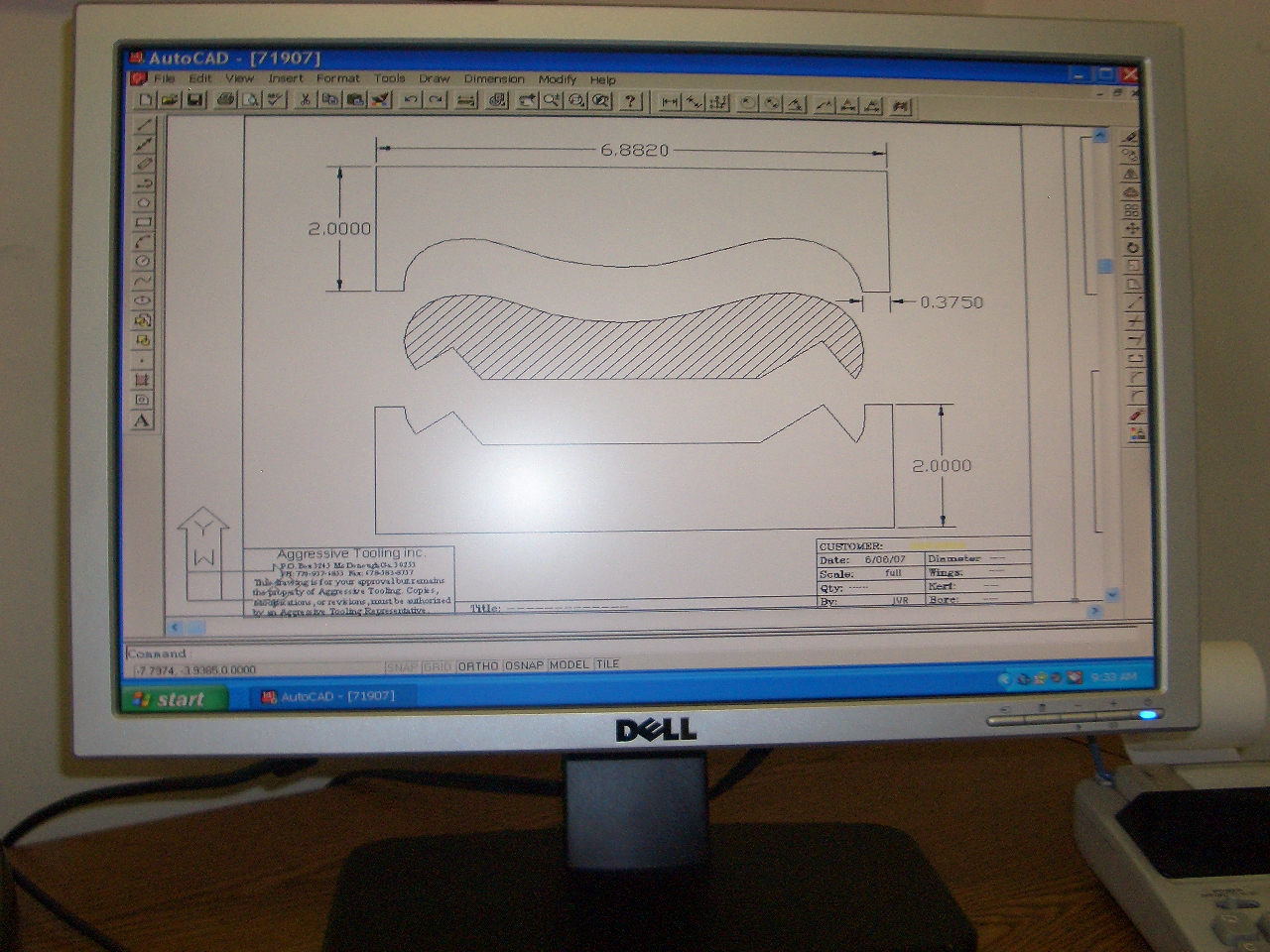Click the Cut scissors icon
The width and height of the screenshot is (1270, 952).
point(306,99)
